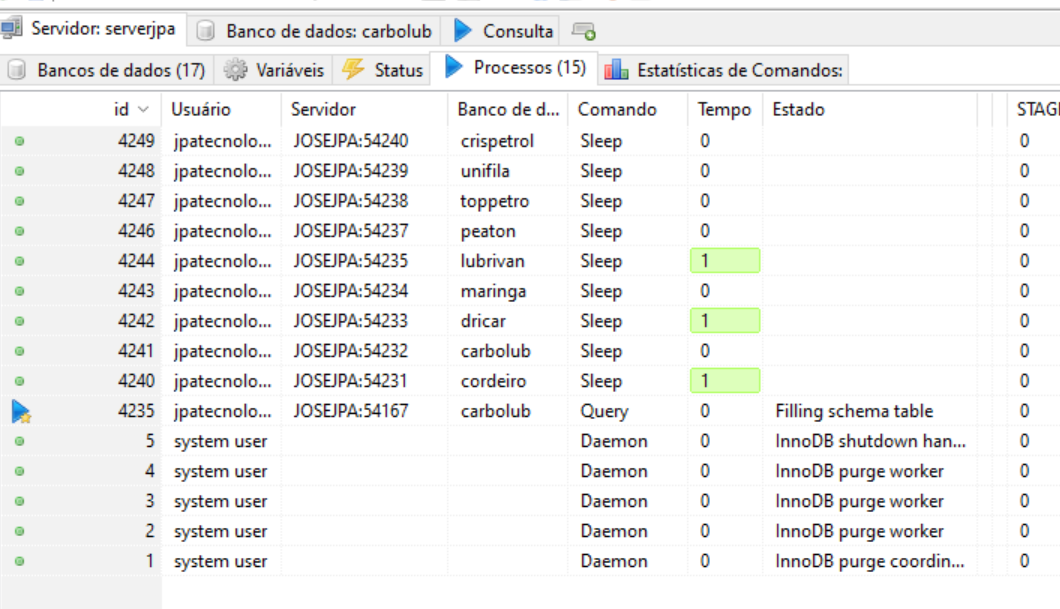The width and height of the screenshot is (1060, 609).
Task: Sort by Usuário column header
Action: 221,109
